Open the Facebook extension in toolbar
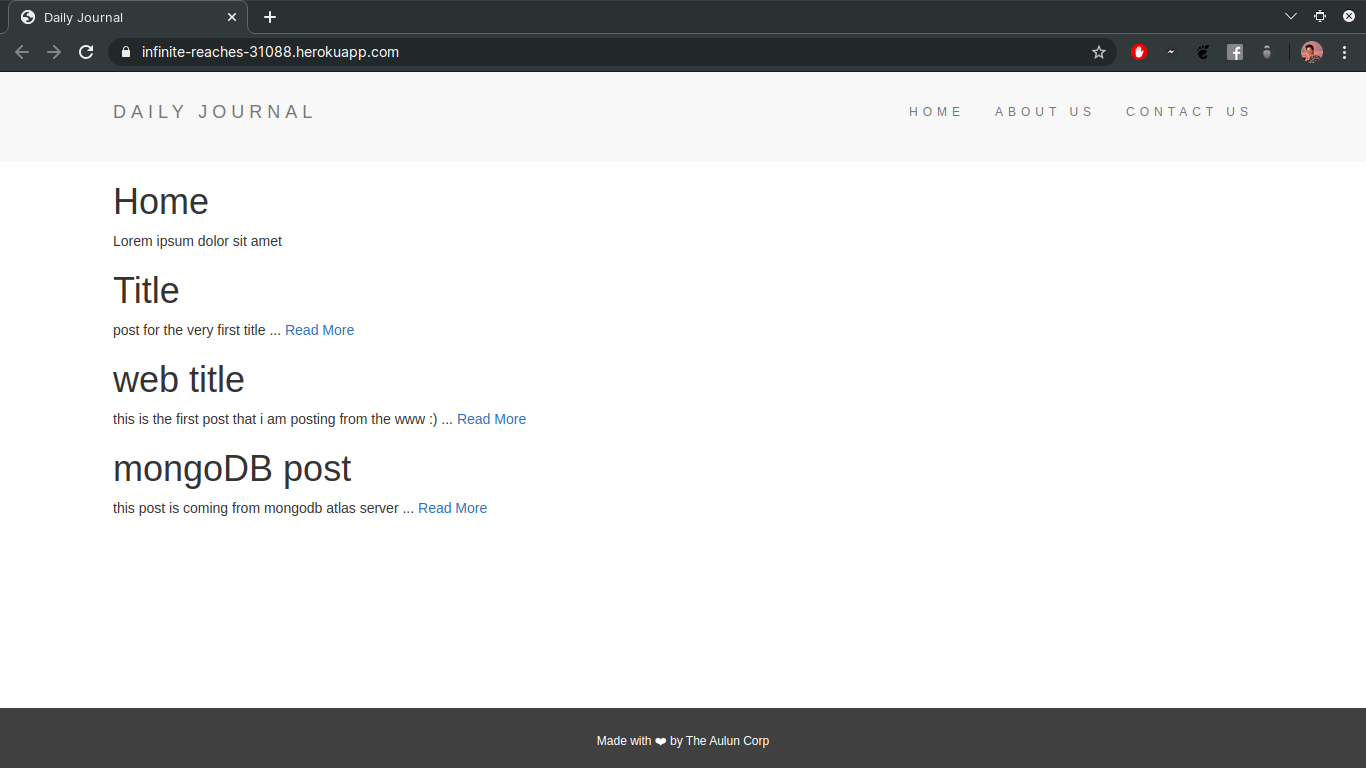Screen dimensions: 1366x768 tap(1235, 52)
